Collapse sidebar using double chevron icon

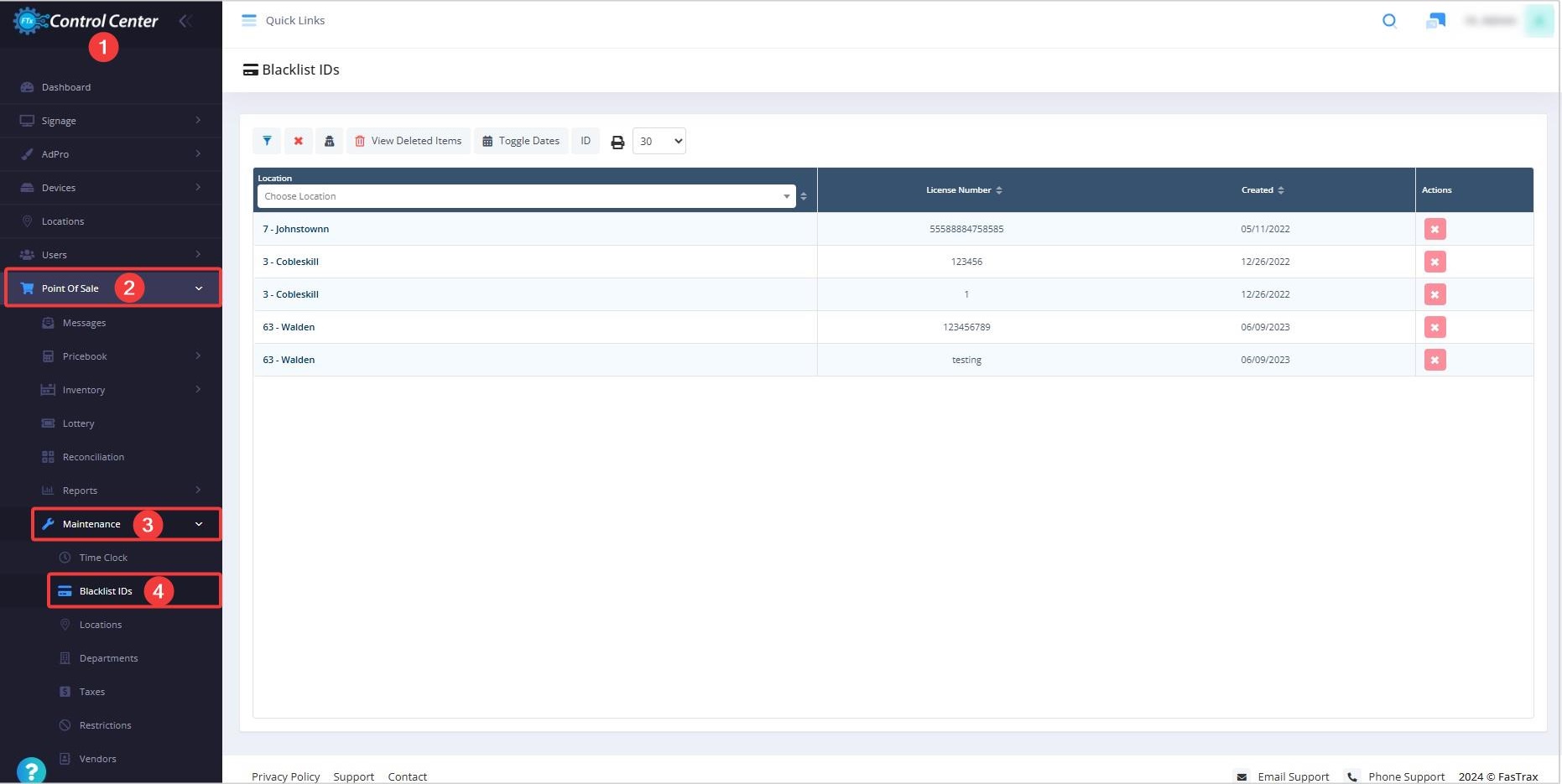click(x=185, y=21)
